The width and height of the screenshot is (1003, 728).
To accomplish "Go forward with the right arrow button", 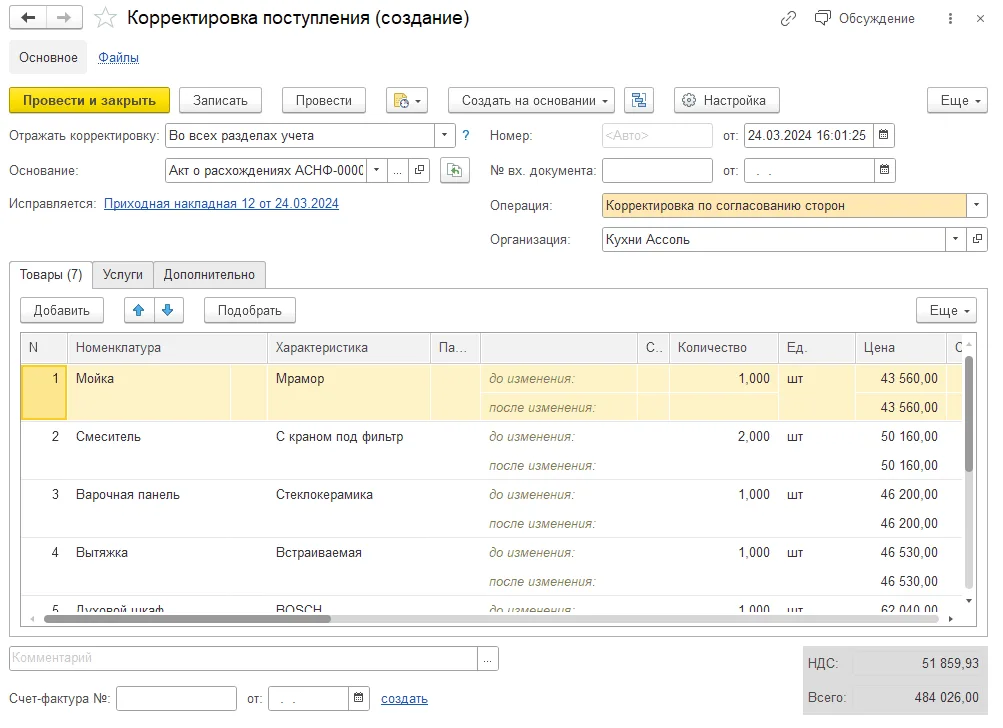I will pyautogui.click(x=64, y=18).
